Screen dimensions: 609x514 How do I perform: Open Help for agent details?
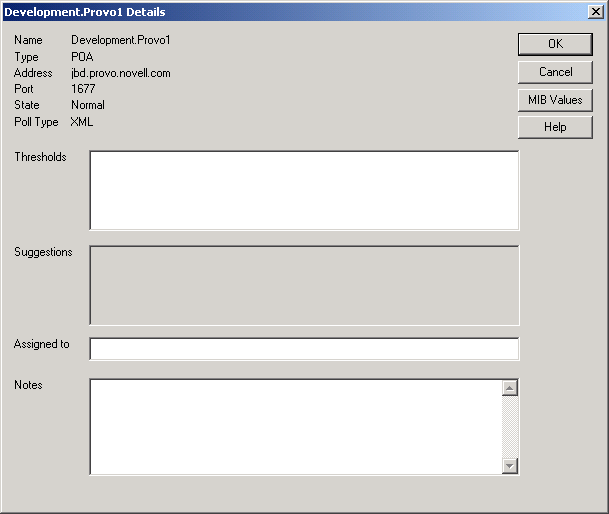pyautogui.click(x=555, y=127)
